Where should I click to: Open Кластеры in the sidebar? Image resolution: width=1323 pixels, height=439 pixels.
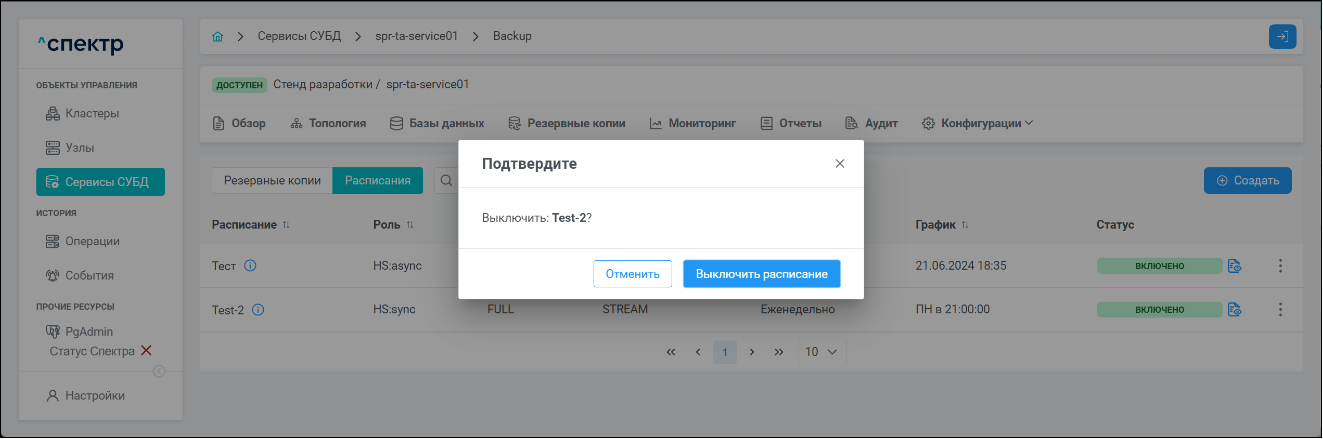pyautogui.click(x=92, y=113)
